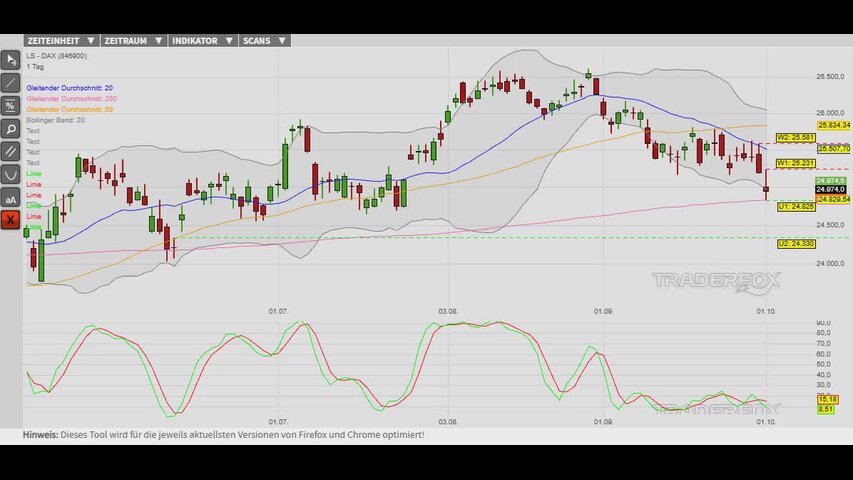Toggle the Gleitender Durchschnitt: 20 legend entry

click(x=70, y=88)
